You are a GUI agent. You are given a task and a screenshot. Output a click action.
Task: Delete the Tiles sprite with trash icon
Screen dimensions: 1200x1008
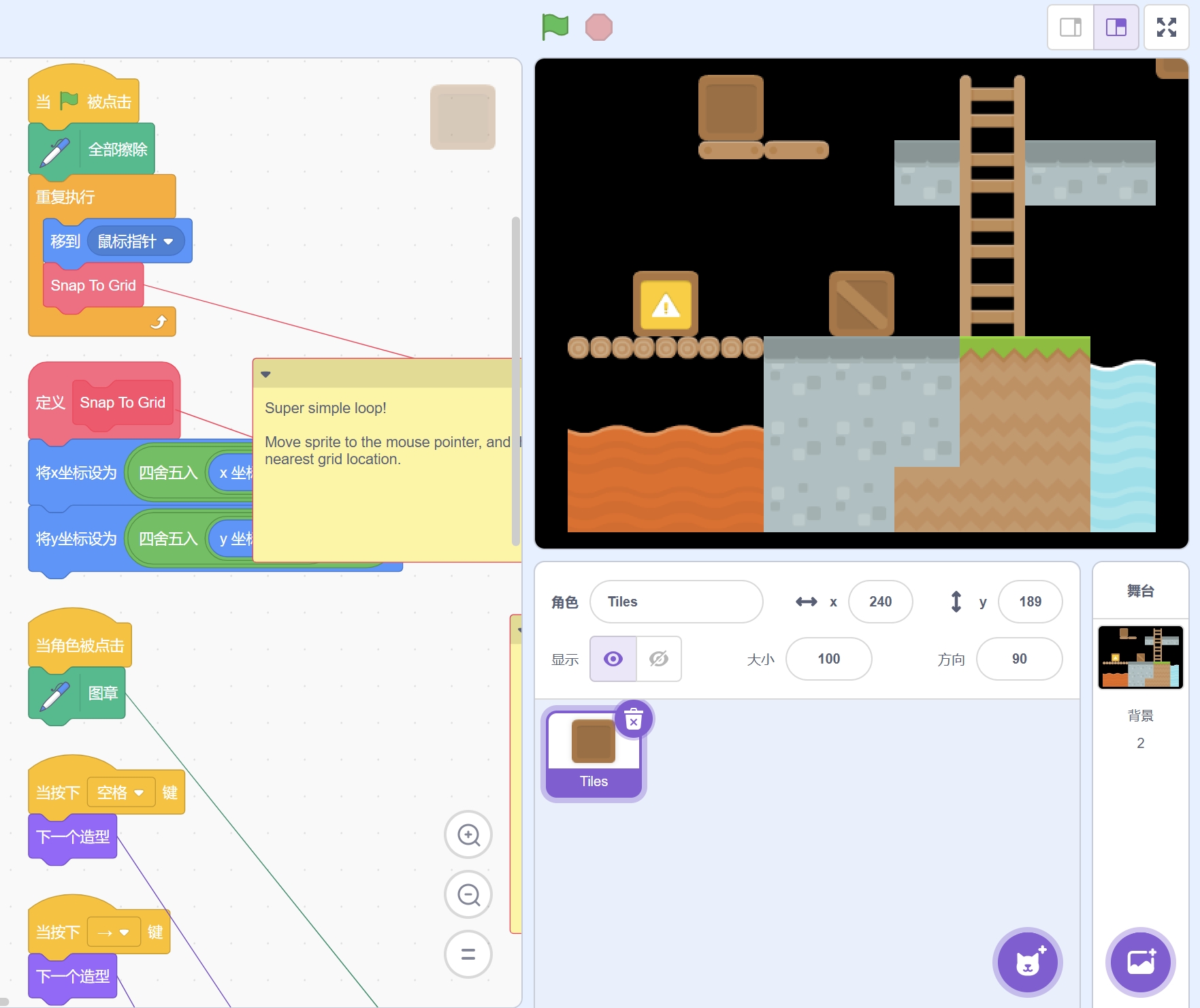pyautogui.click(x=634, y=719)
